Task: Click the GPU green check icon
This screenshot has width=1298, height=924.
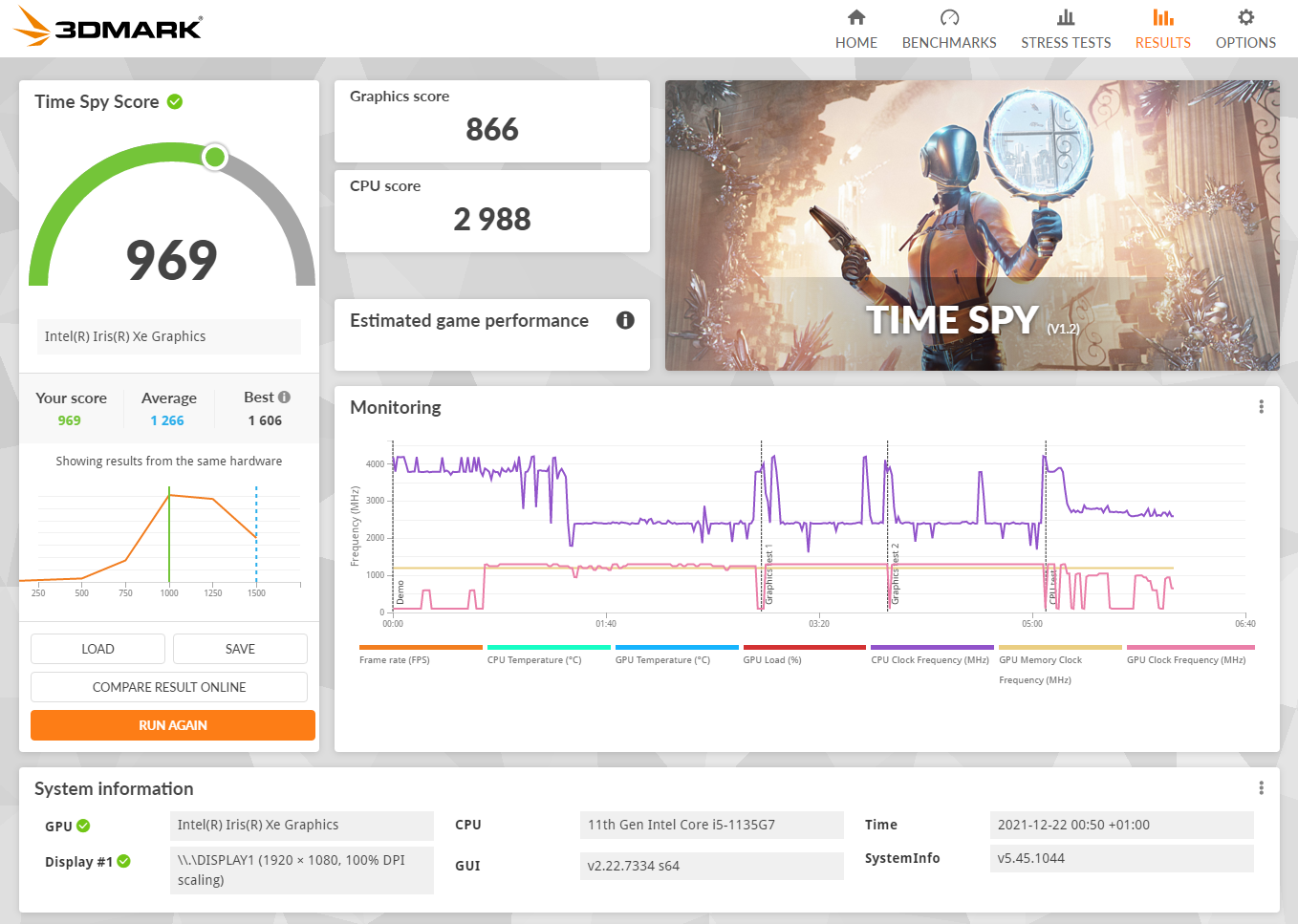Action: [x=83, y=826]
